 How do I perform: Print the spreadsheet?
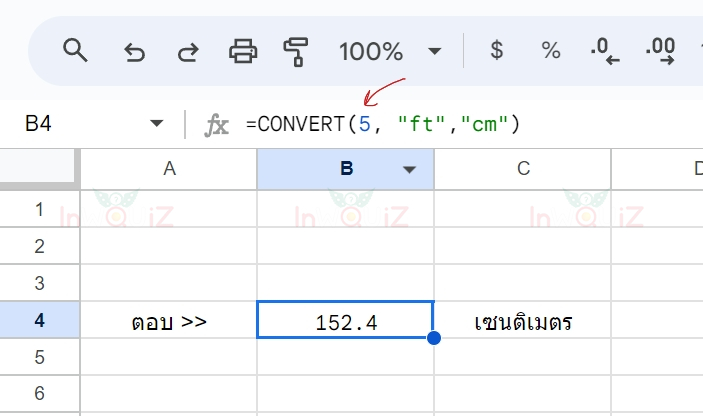point(243,50)
